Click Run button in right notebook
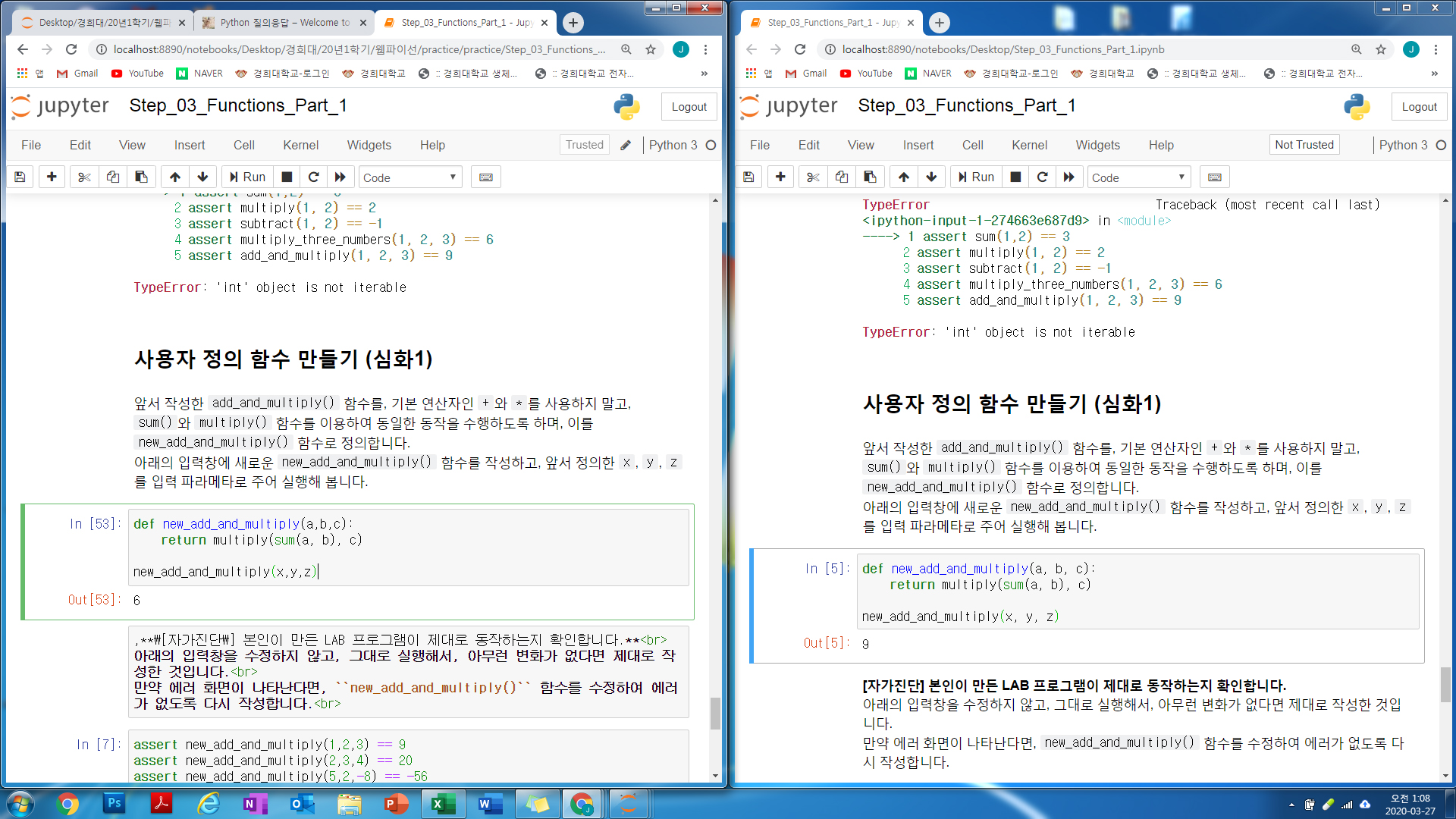 tap(977, 177)
